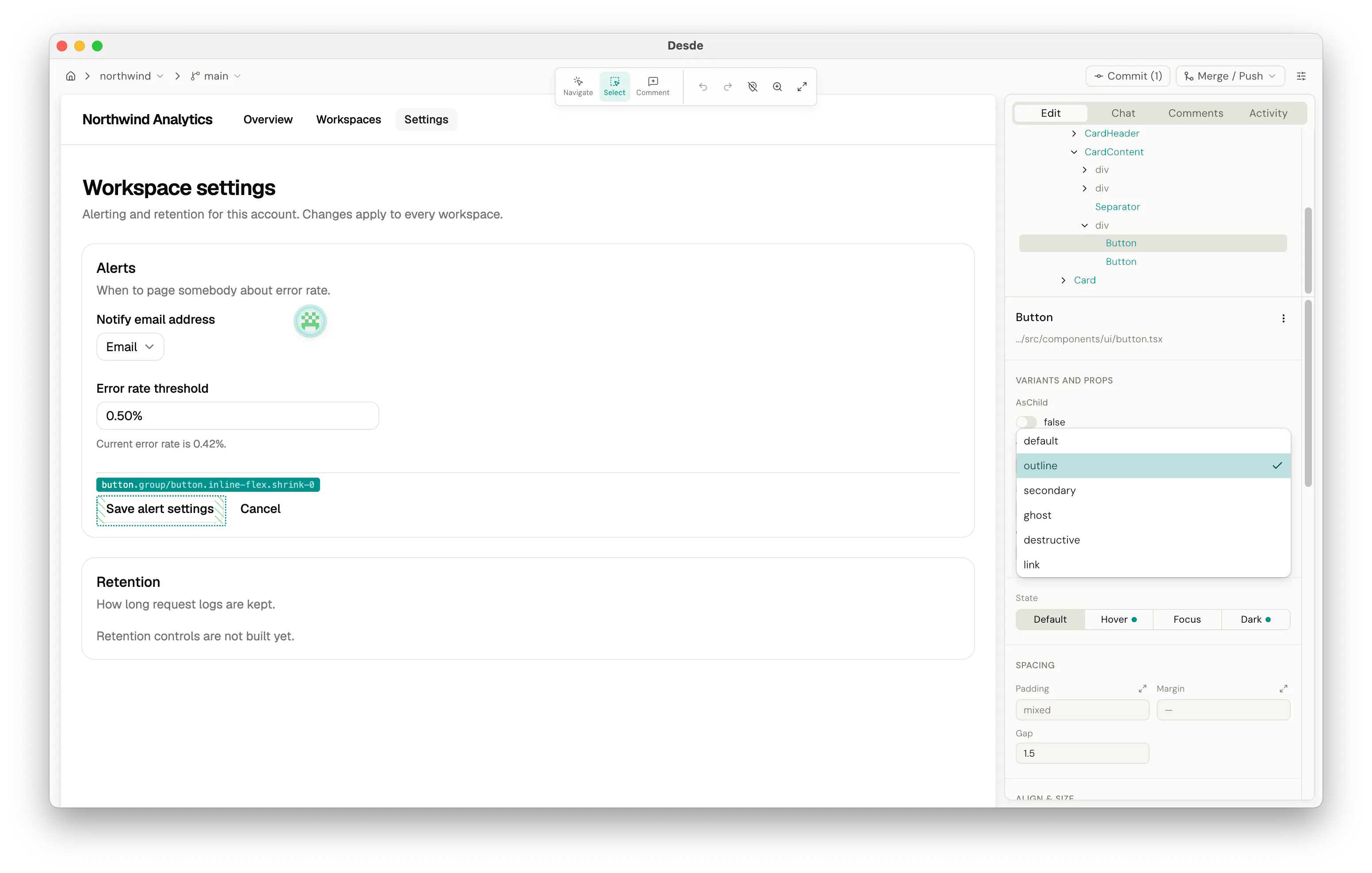Screen dimensions: 1372x873
Task: Click the Padding input showing mixed
Action: click(x=1082, y=709)
